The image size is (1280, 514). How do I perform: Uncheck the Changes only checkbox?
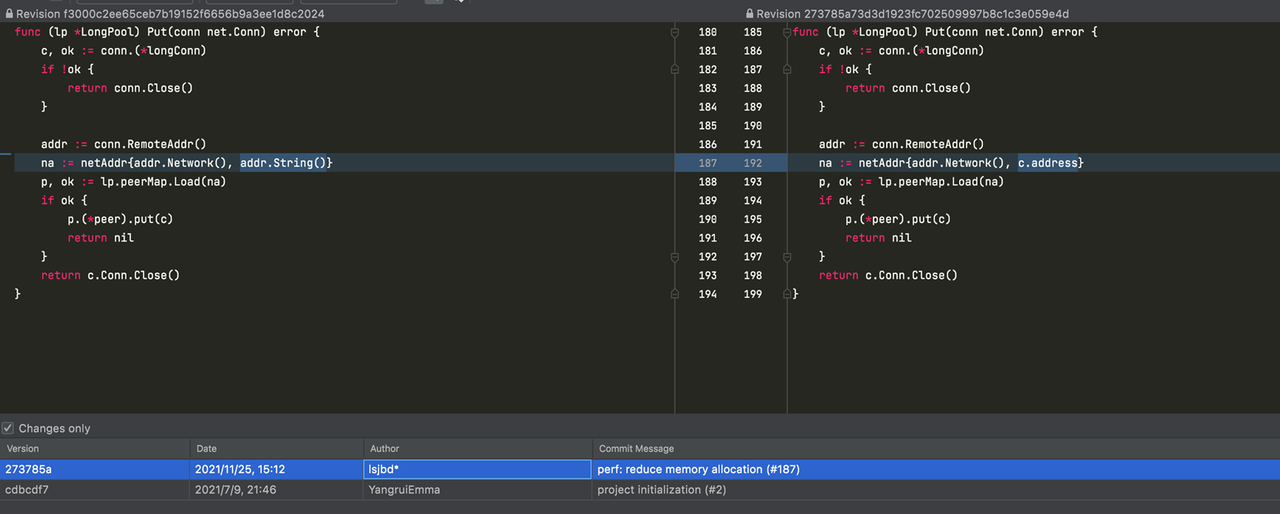pos(9,428)
